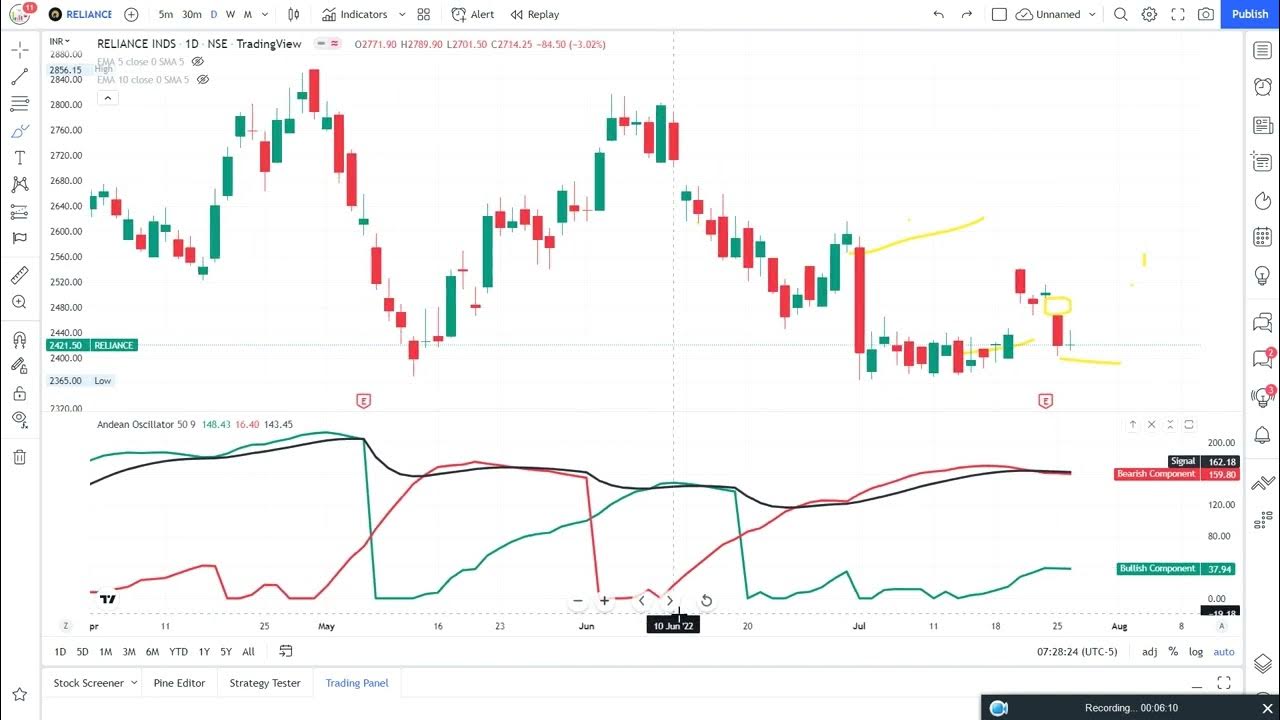
Task: Collapse the indicator legend arrow
Action: (107, 97)
